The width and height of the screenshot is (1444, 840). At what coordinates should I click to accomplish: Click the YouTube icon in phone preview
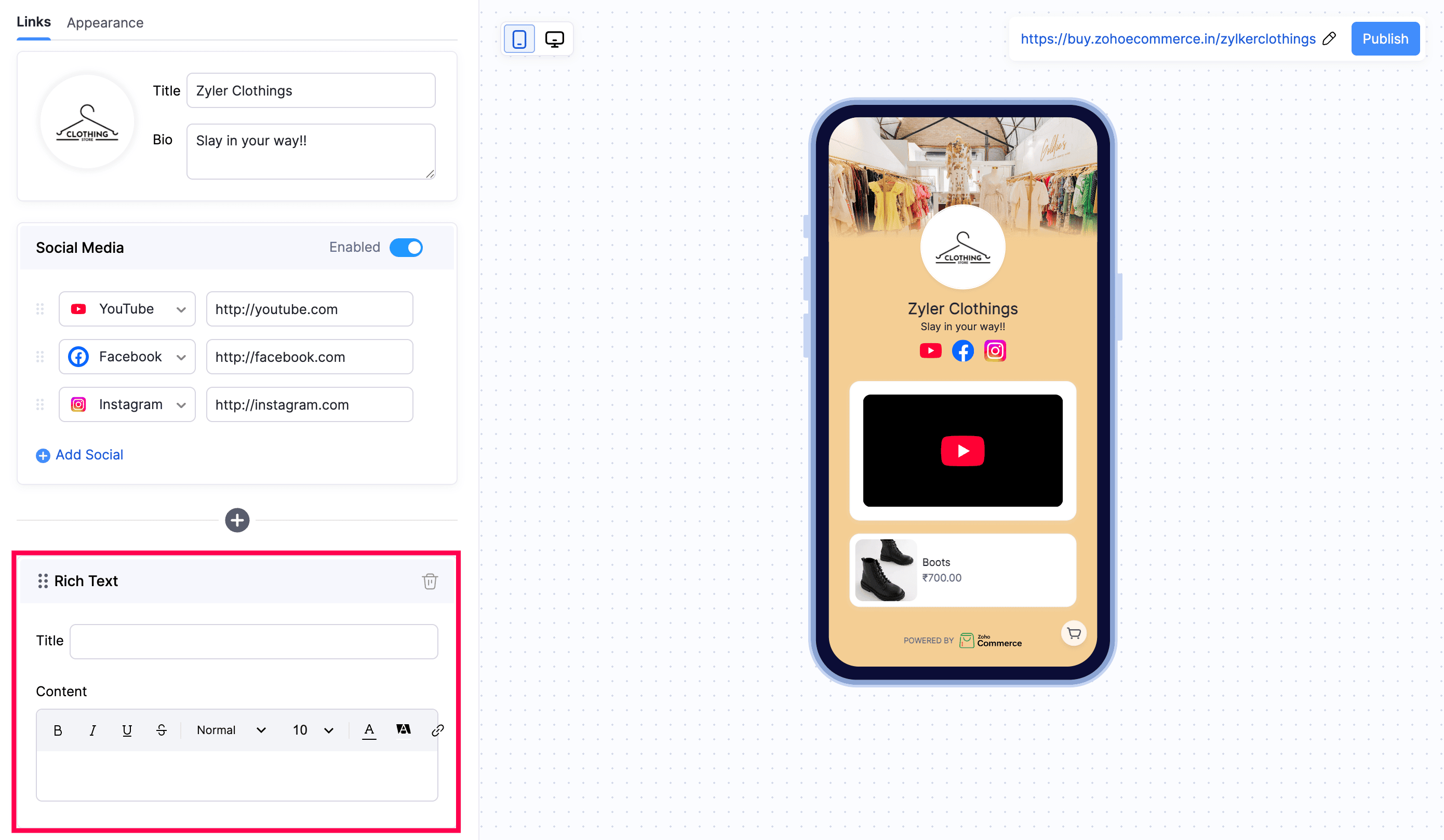tap(931, 350)
